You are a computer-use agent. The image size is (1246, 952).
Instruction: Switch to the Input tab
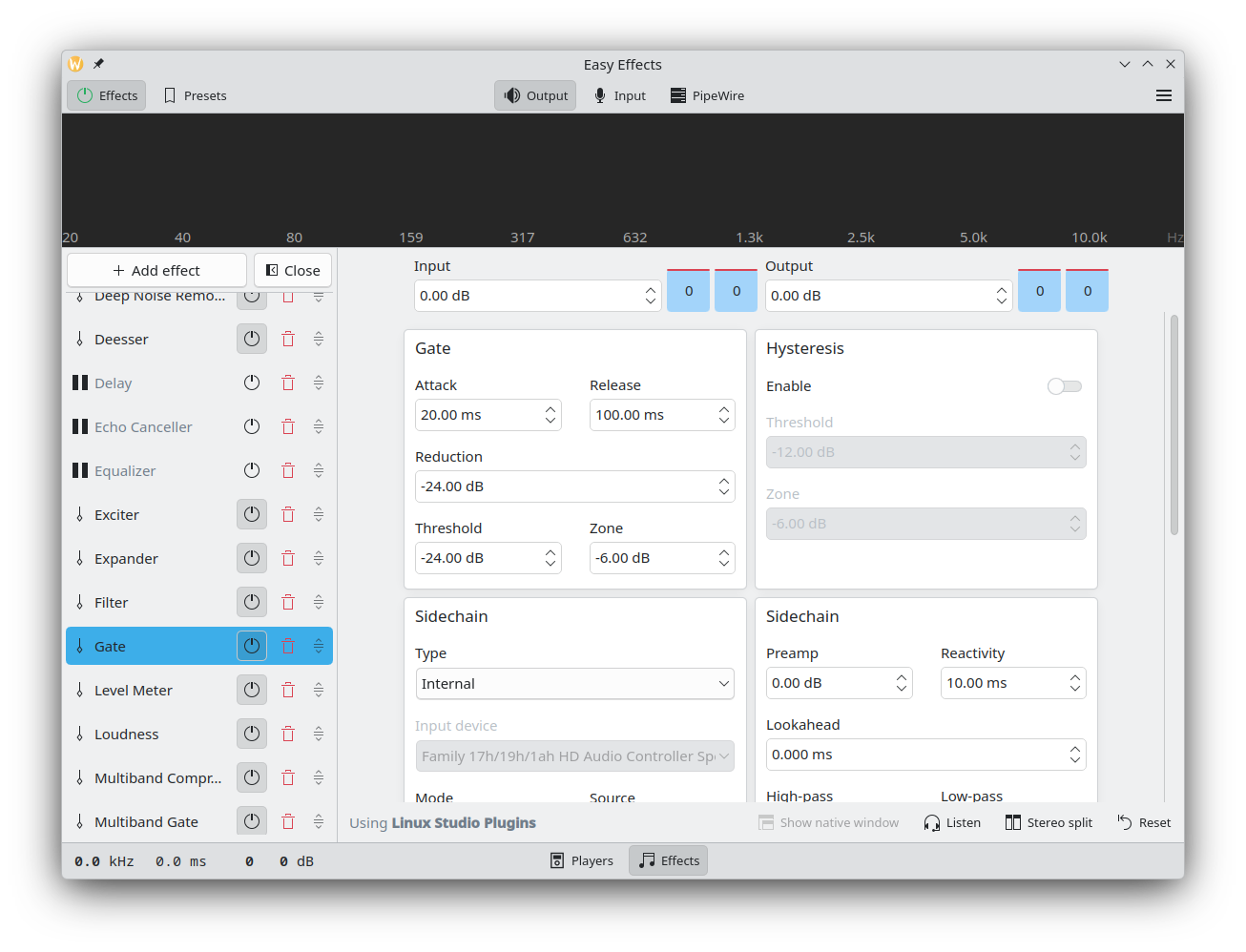point(620,95)
